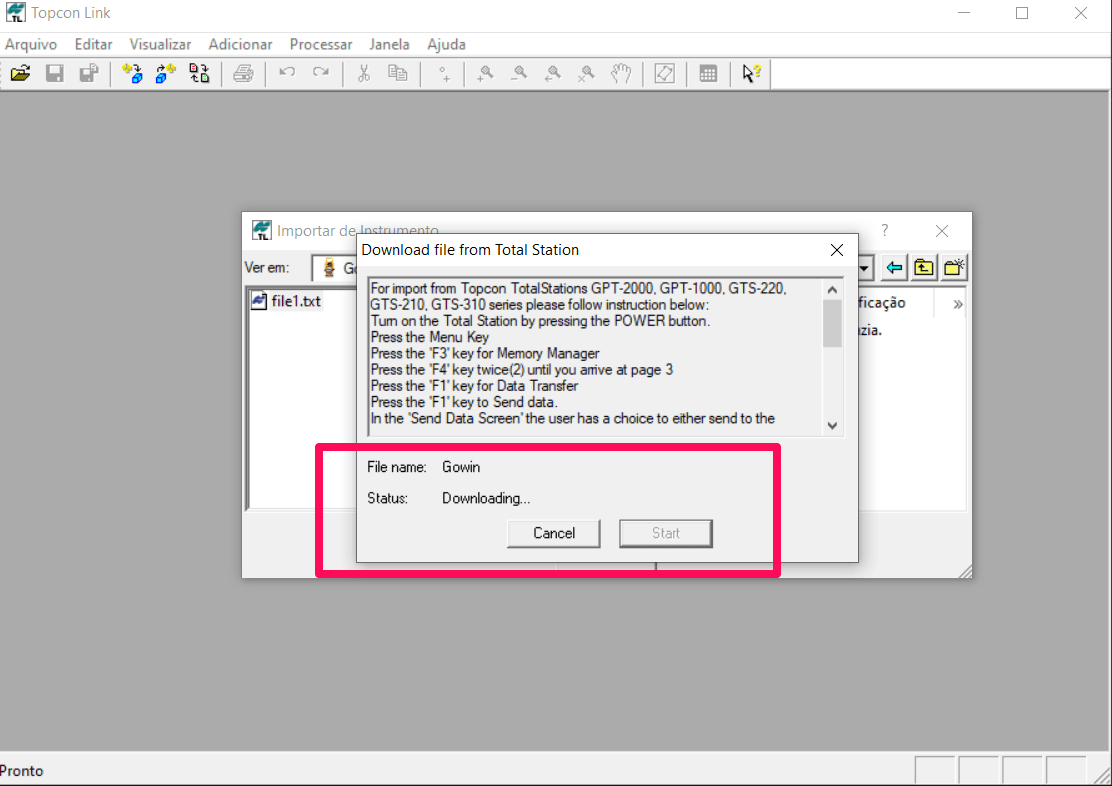The width and height of the screenshot is (1112, 786).
Task: Click the instructions scrollbar thumb
Action: coord(833,323)
